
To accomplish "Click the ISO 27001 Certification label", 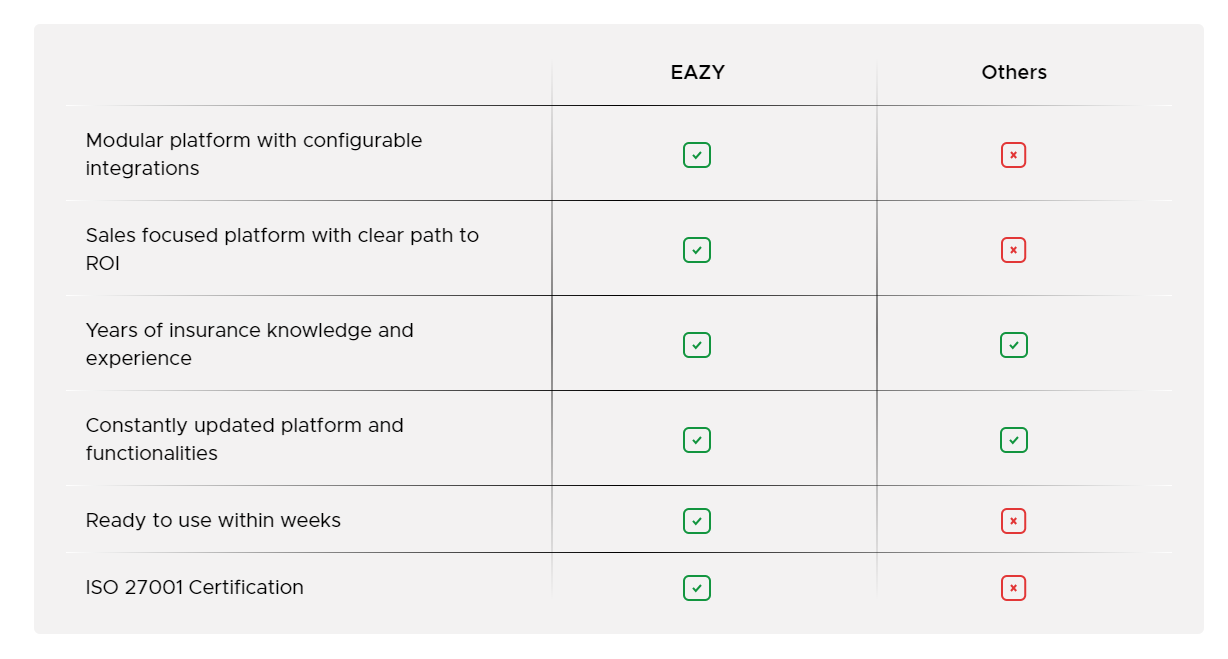I will tap(195, 587).
